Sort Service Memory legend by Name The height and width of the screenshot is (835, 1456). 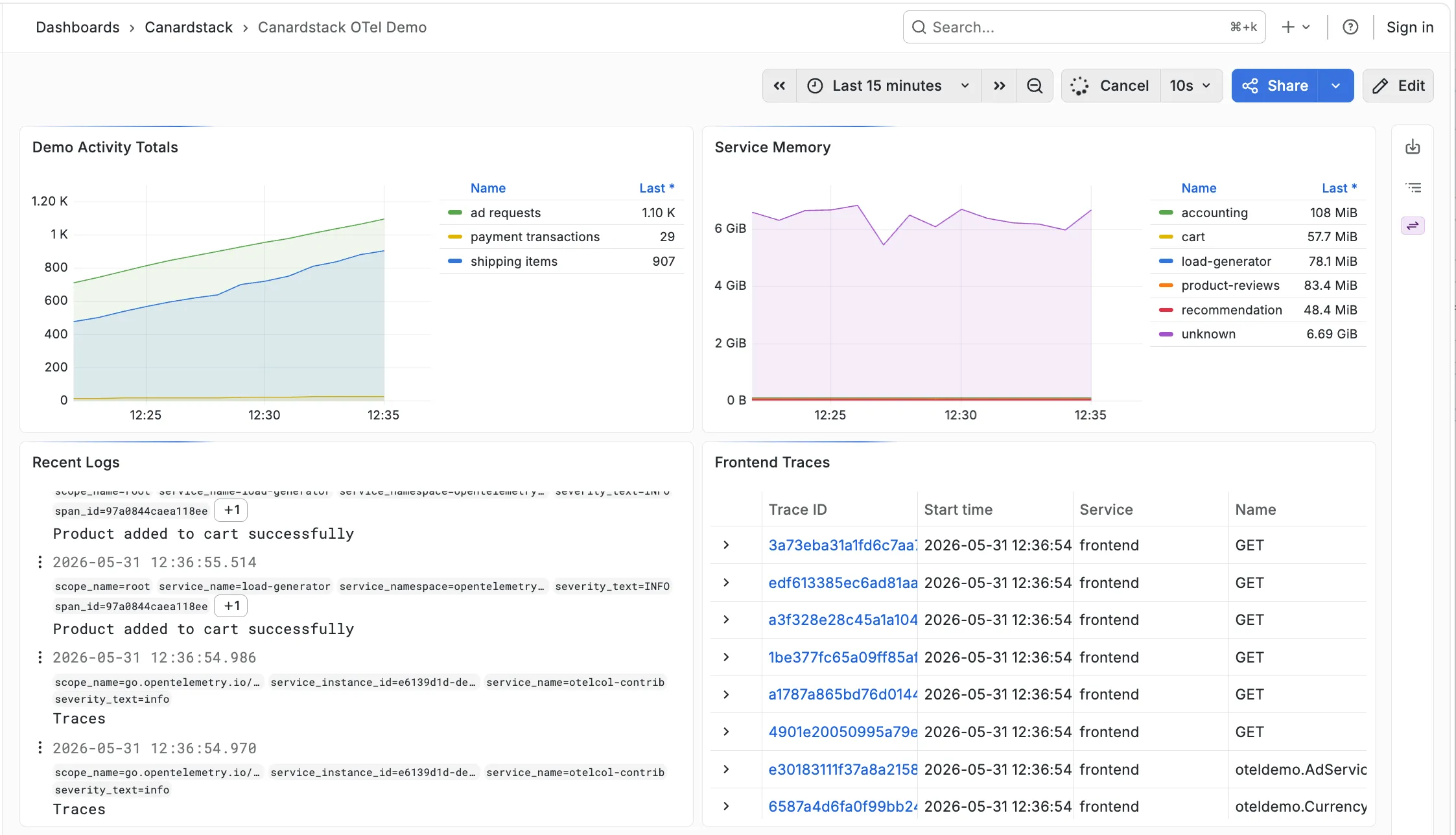point(1199,188)
